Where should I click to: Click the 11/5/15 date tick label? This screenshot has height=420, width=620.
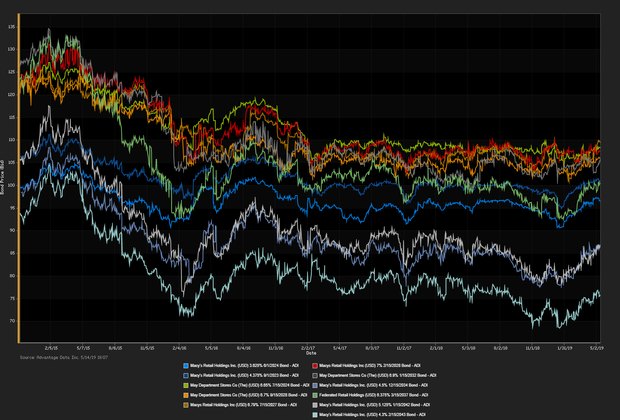coord(147,348)
